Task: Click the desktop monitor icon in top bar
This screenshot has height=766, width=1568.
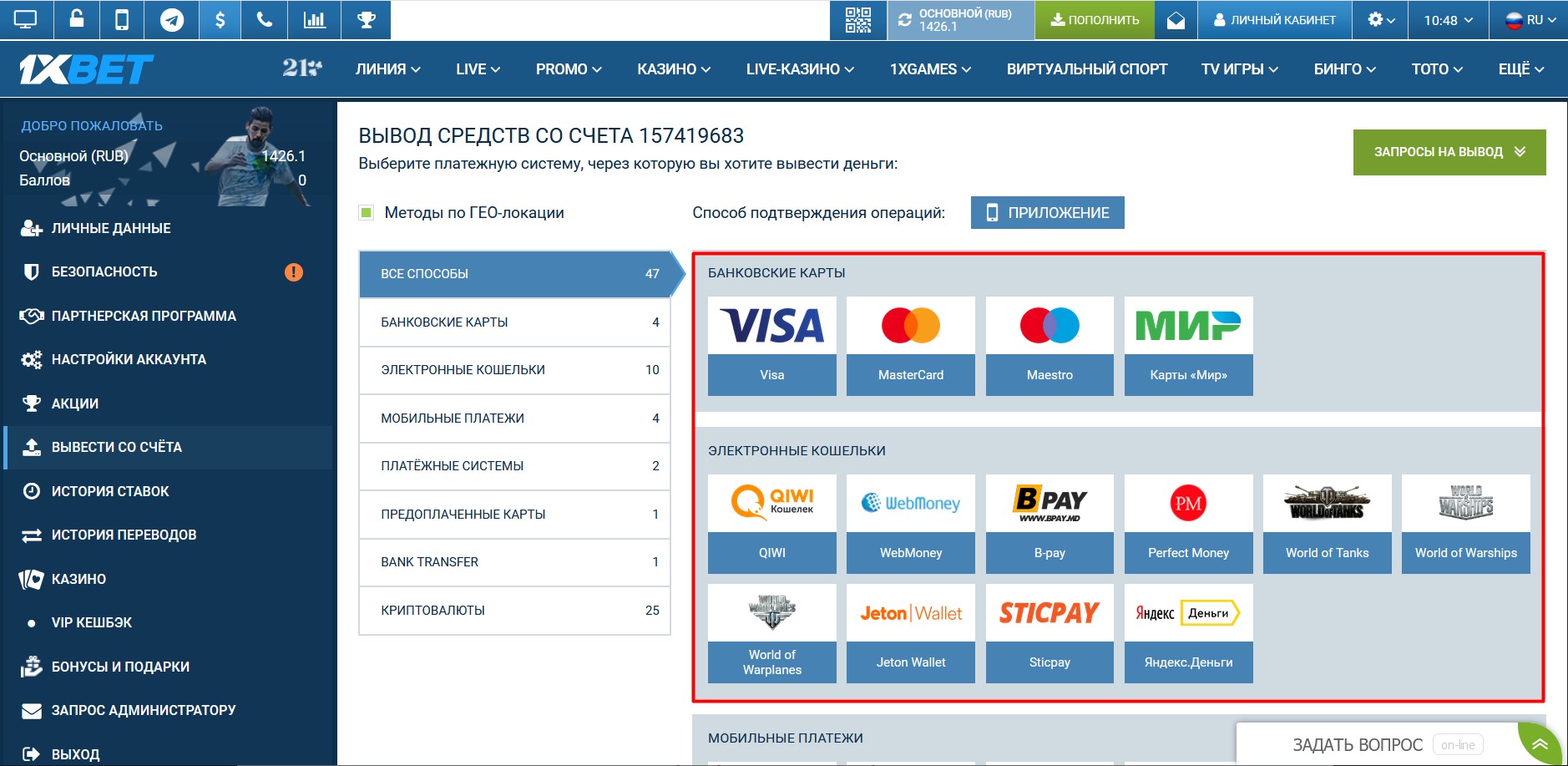Action: 26,19
